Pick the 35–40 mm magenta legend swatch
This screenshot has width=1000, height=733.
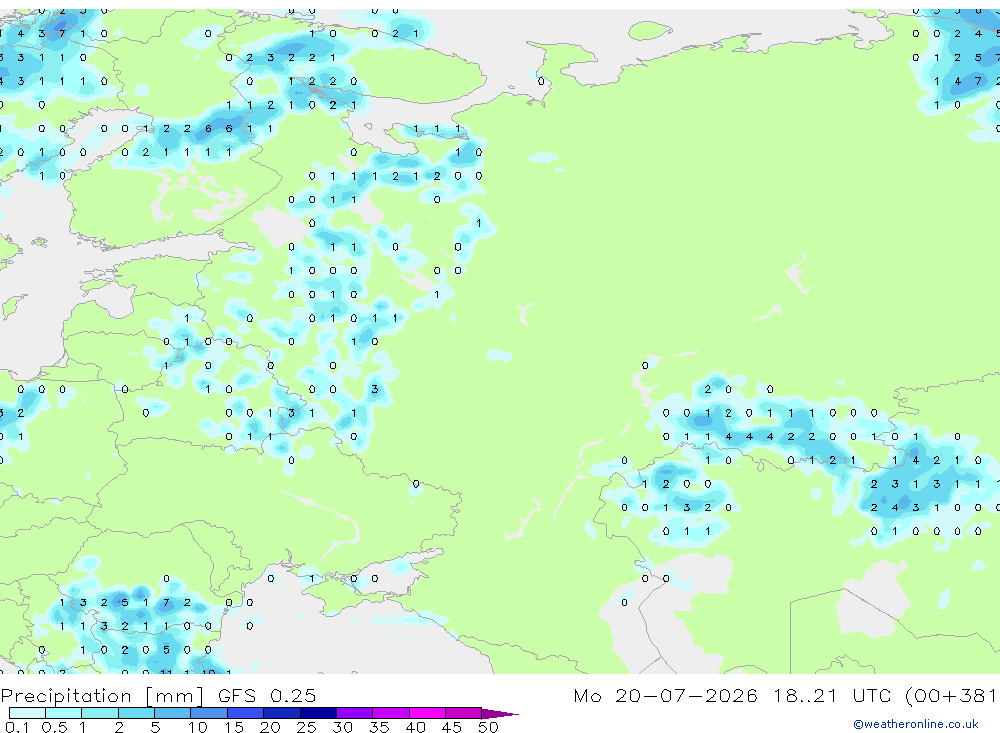coord(391,713)
